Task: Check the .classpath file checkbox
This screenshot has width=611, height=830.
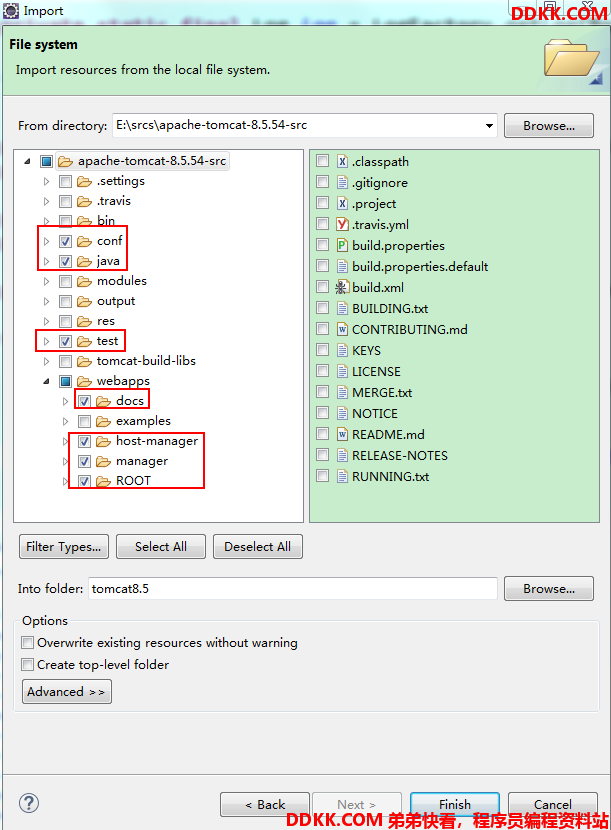Action: point(322,161)
